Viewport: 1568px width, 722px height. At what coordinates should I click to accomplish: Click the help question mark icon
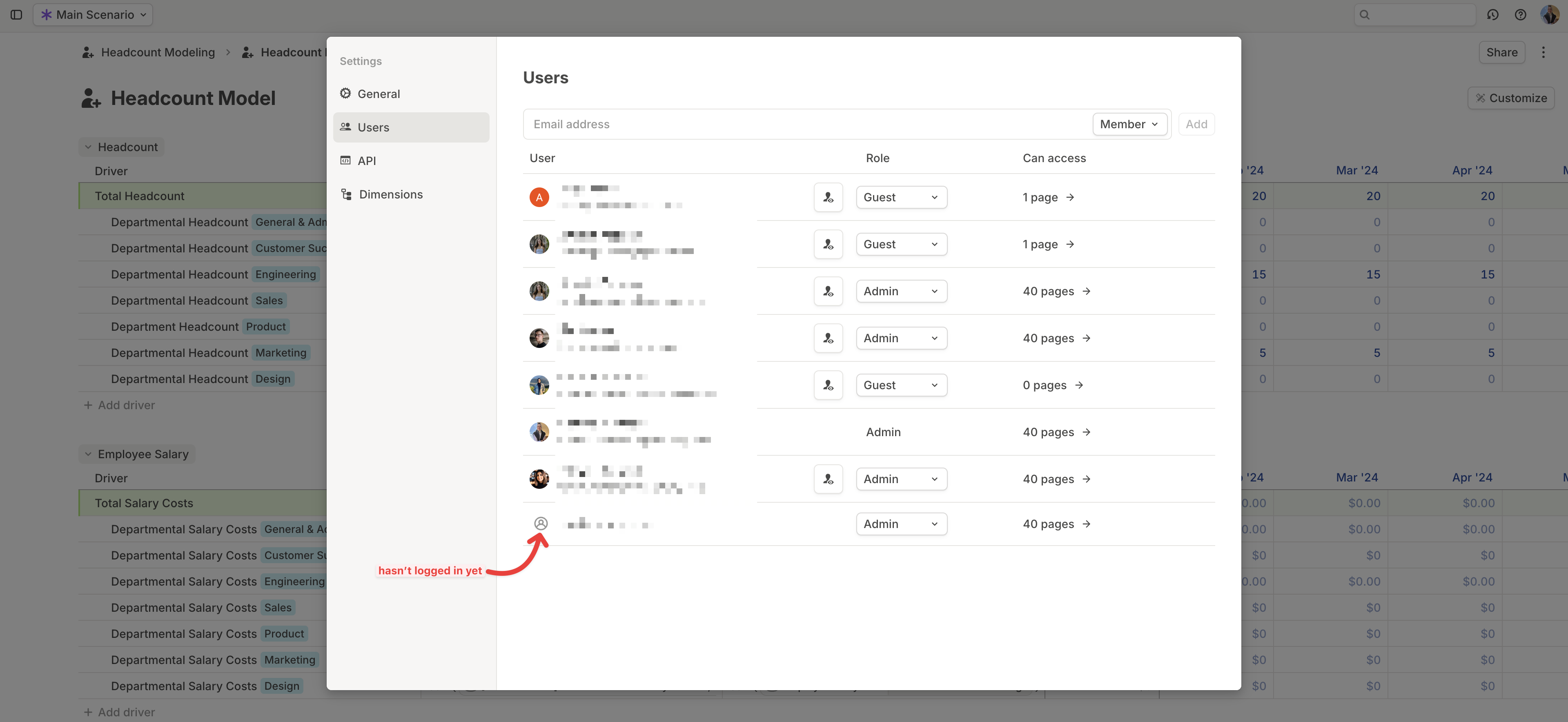[1520, 15]
